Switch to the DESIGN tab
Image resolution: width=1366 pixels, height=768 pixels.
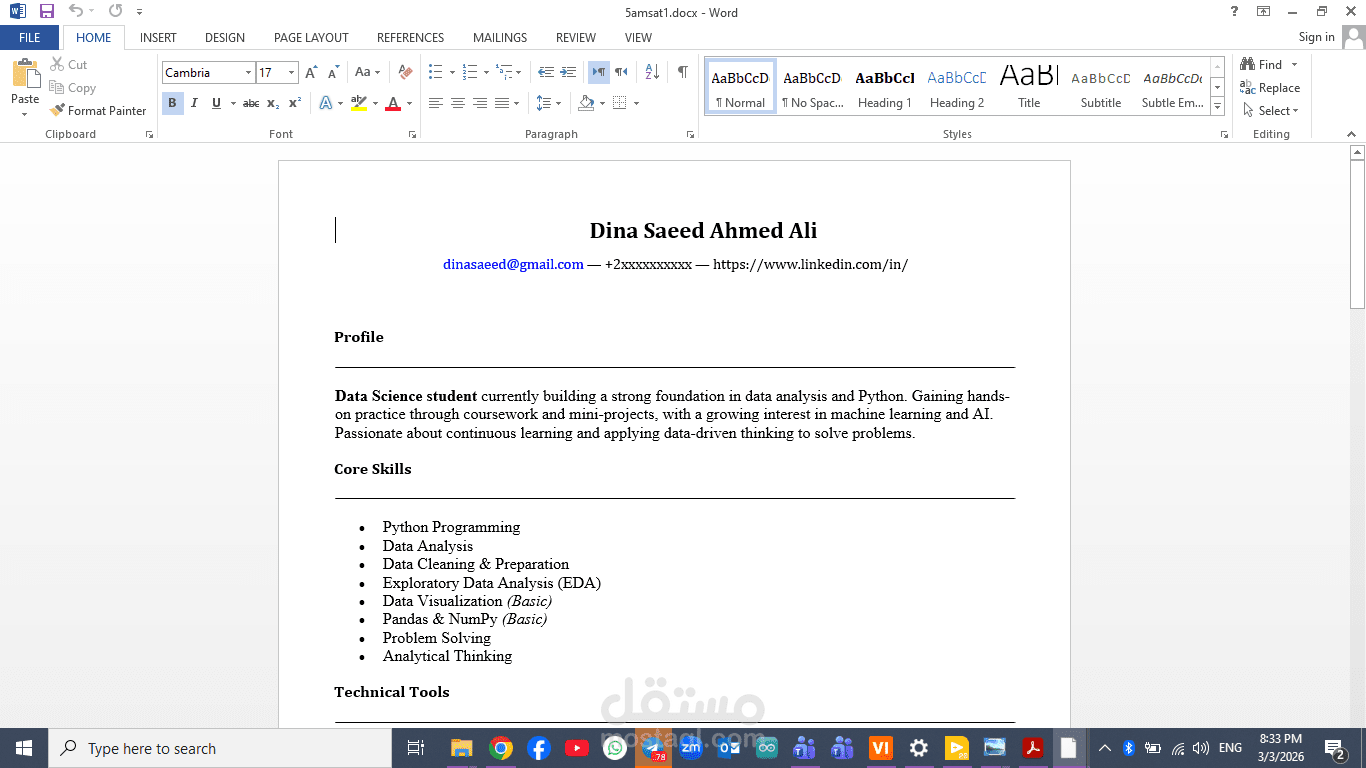[x=225, y=37]
